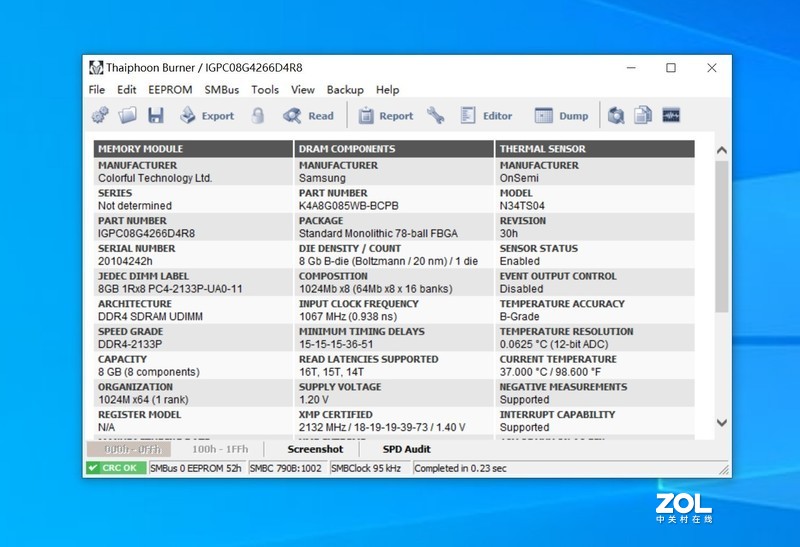Click the Screenshot button
This screenshot has width=800, height=547.
[x=315, y=450]
